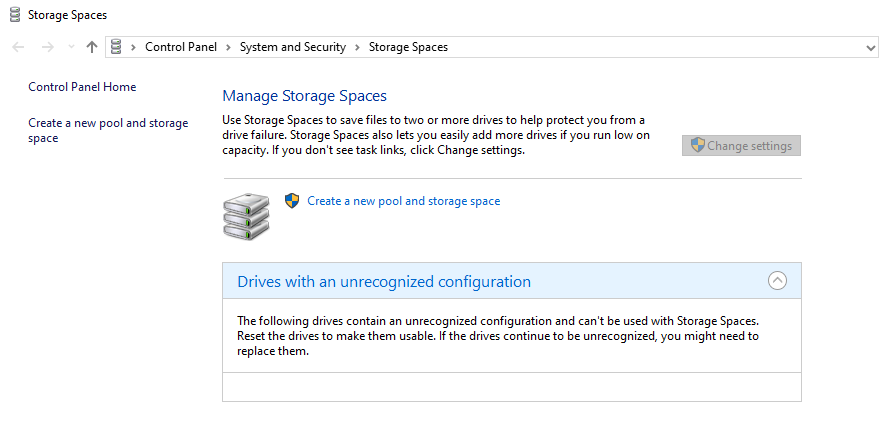The height and width of the screenshot is (438, 879).
Task: Expand the address bar history dropdown
Action: pyautogui.click(x=870, y=47)
